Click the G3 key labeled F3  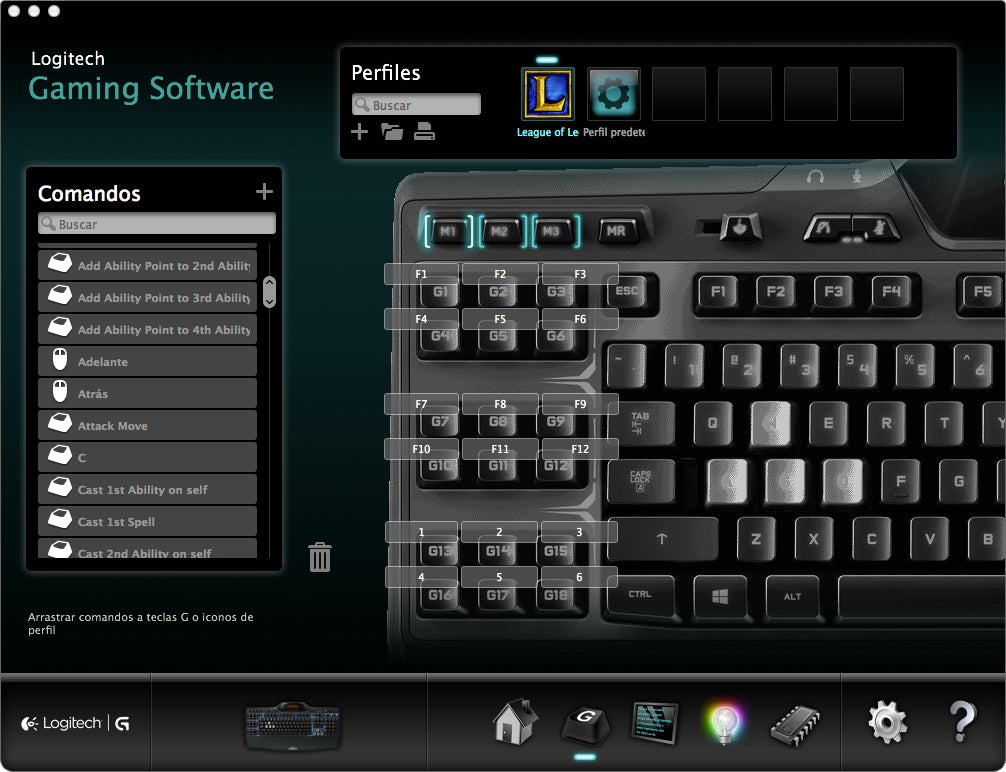pos(556,292)
